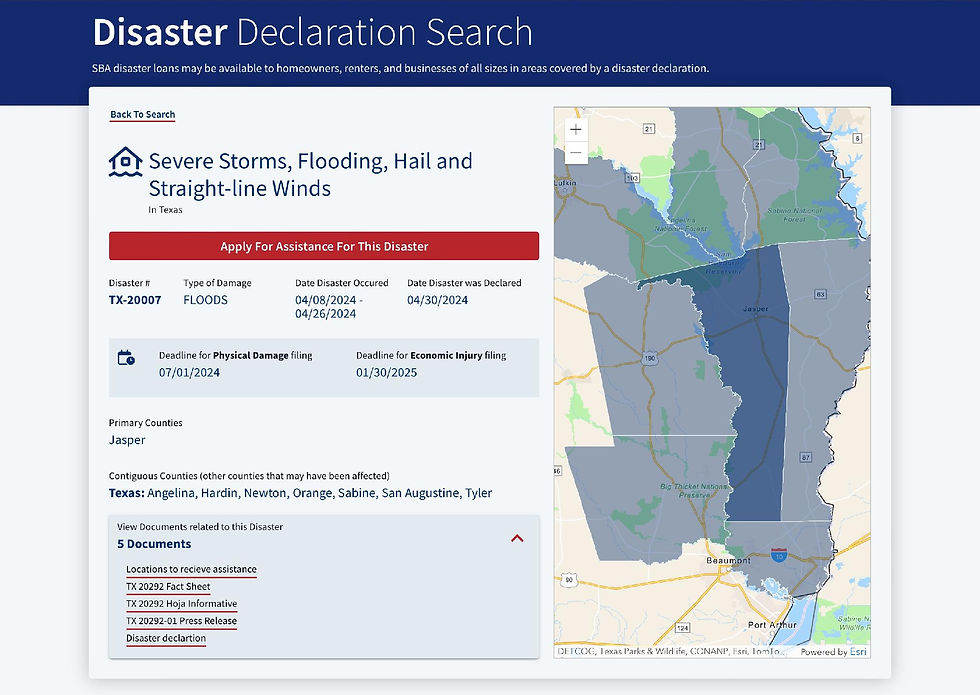Click the FLOODS damage type value

pos(206,300)
